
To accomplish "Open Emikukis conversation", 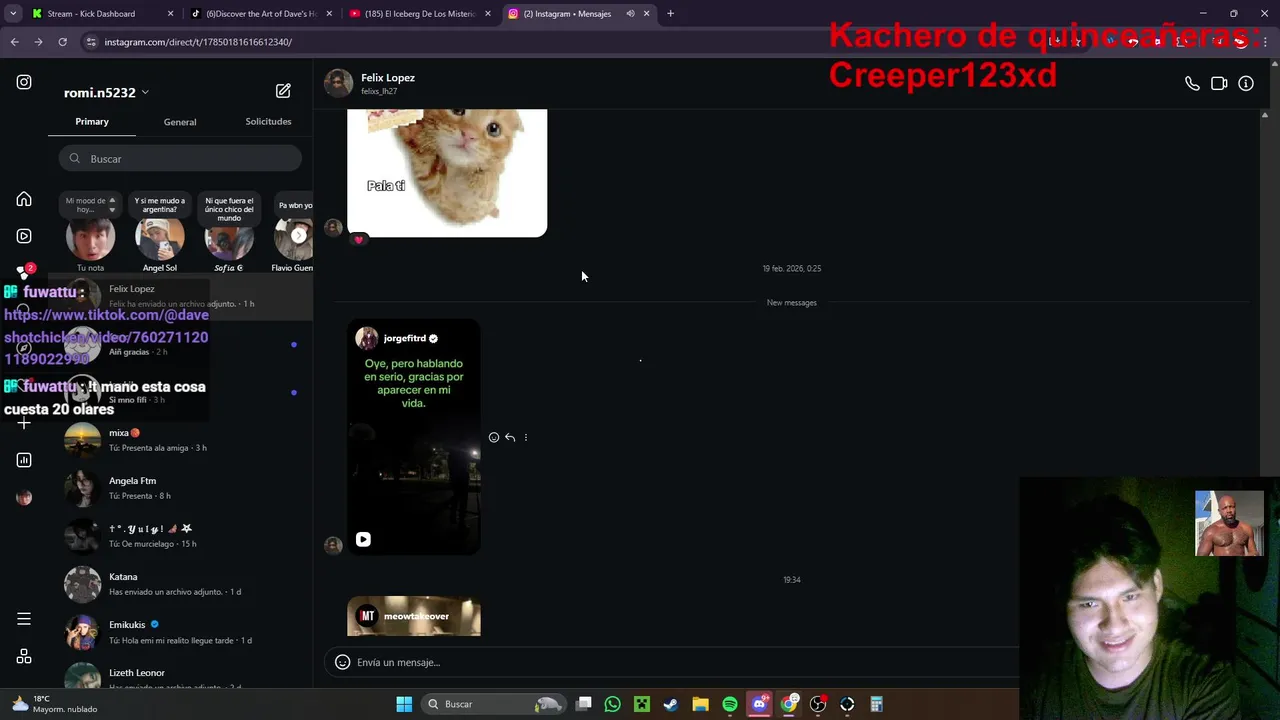I will 180,632.
